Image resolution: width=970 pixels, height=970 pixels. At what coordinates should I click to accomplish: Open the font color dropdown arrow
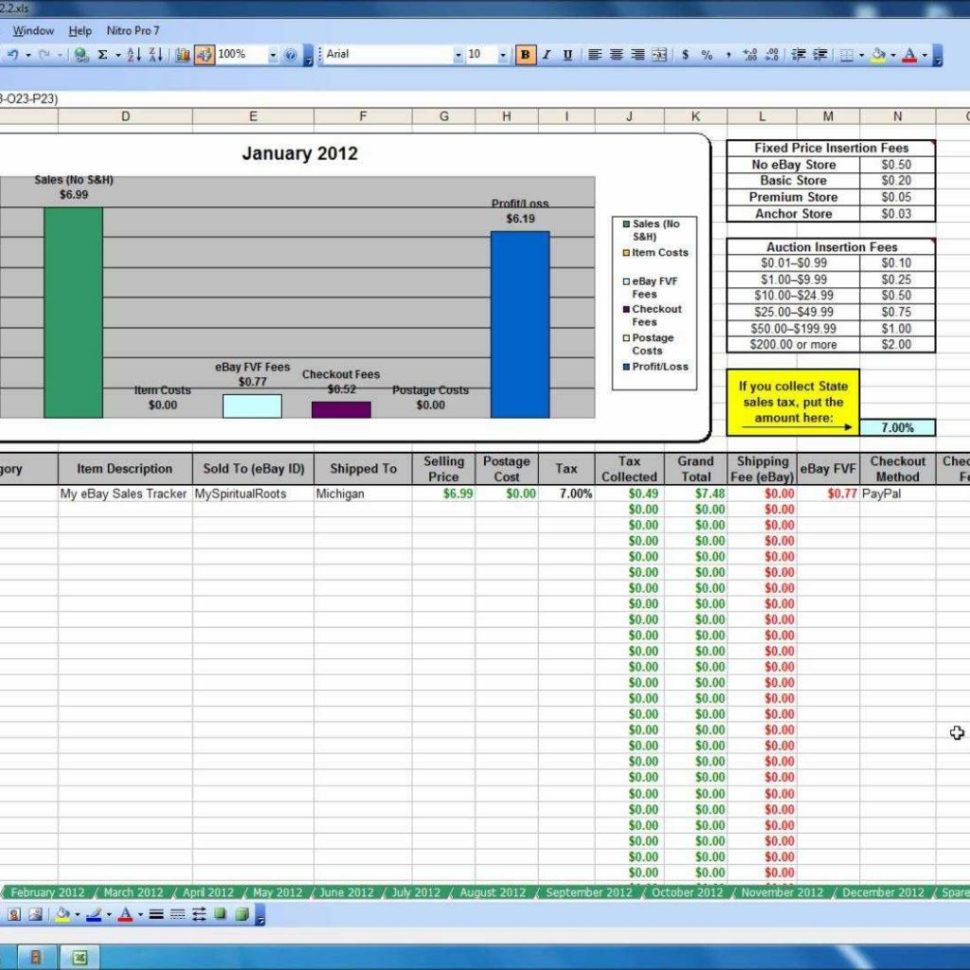tap(922, 55)
